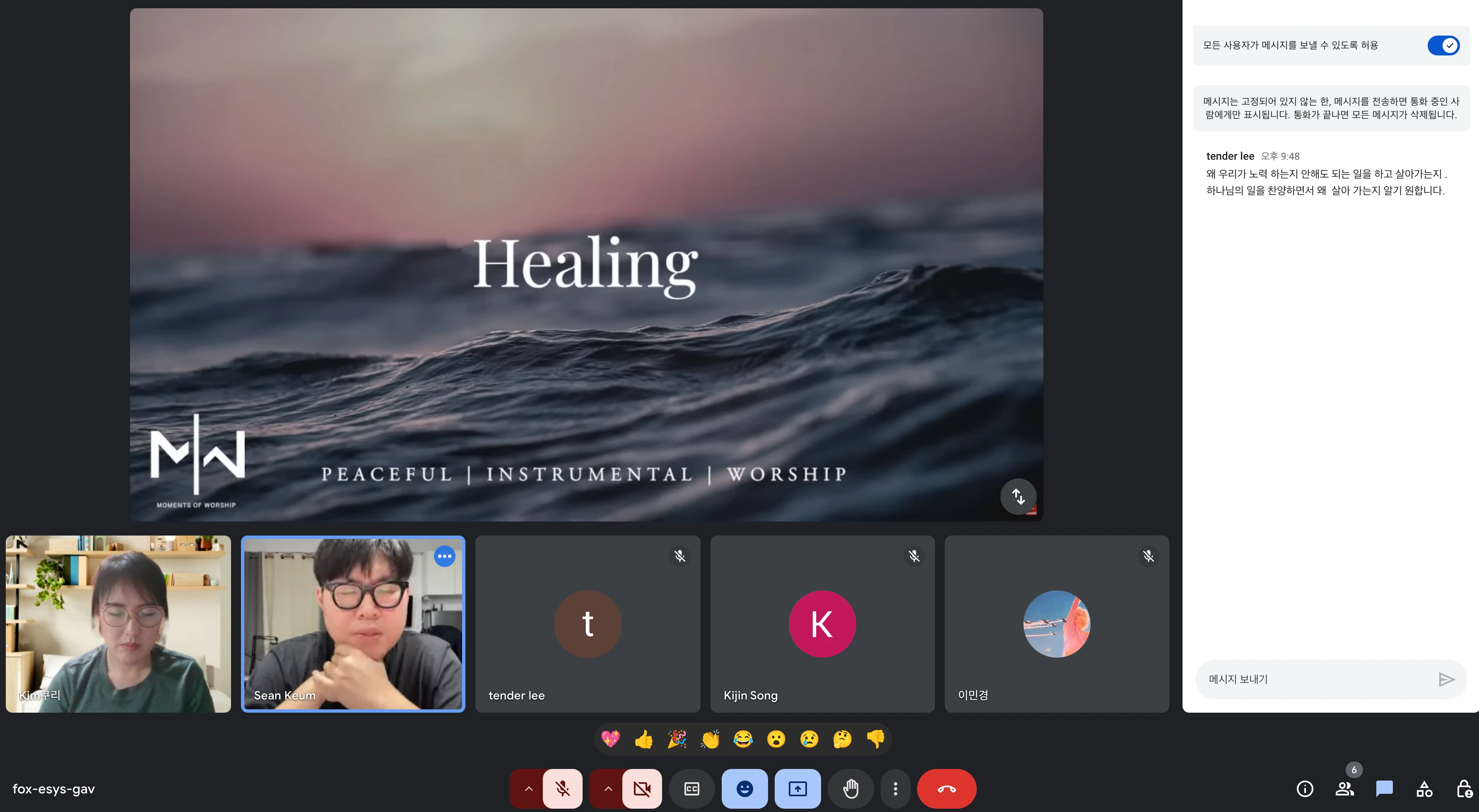Select tender lee participant tile

588,624
